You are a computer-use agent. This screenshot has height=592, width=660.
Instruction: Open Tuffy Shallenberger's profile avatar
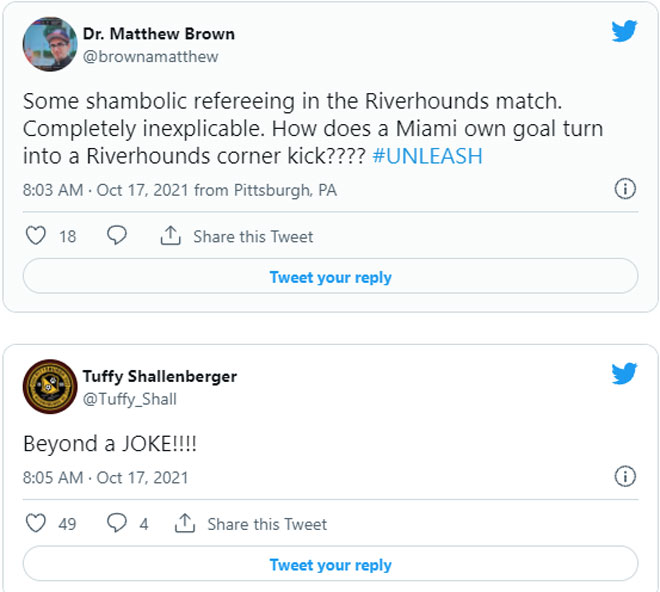50,387
